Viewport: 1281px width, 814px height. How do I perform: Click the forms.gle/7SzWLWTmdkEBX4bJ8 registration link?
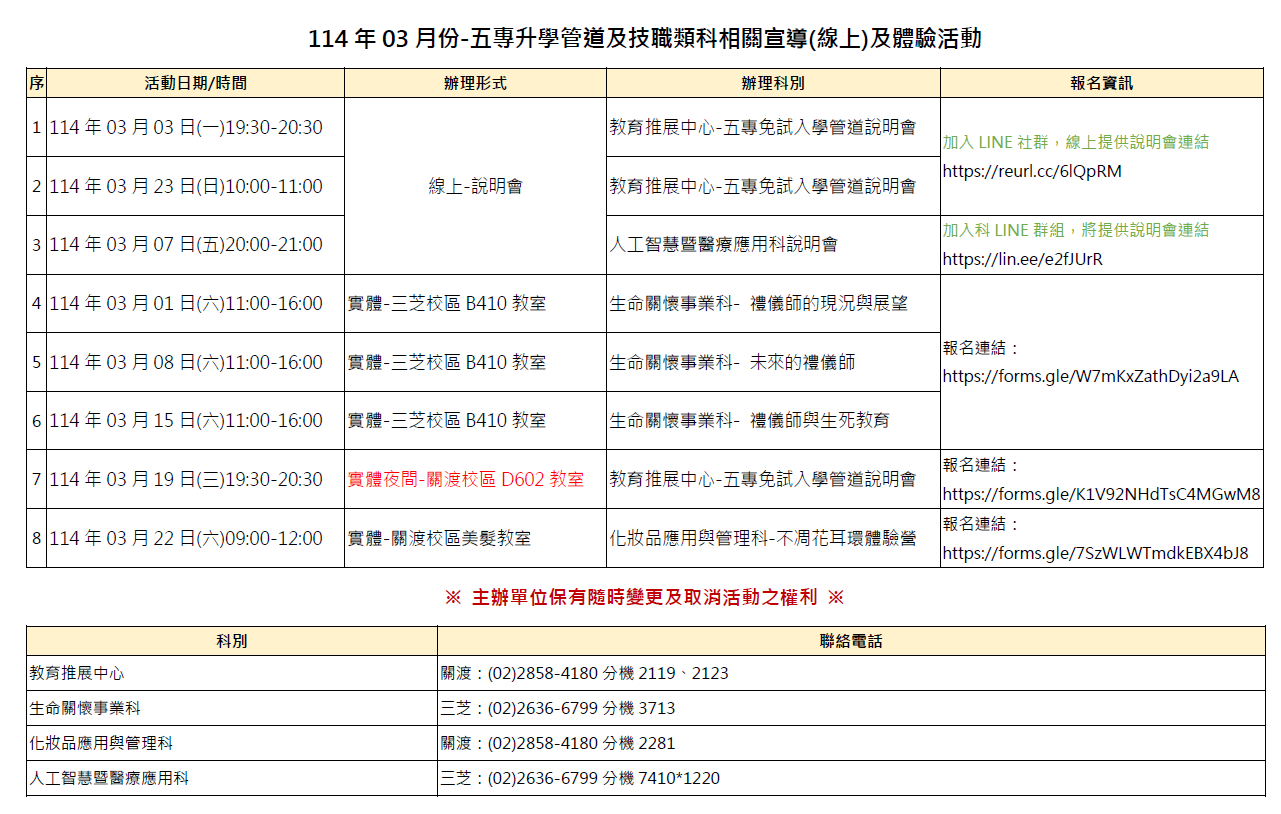[1095, 553]
